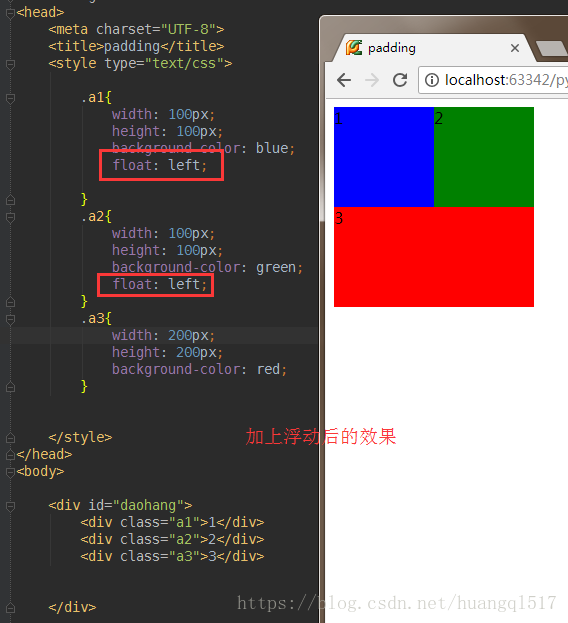
Task: Click the .a1{ selector line
Action: point(96,98)
